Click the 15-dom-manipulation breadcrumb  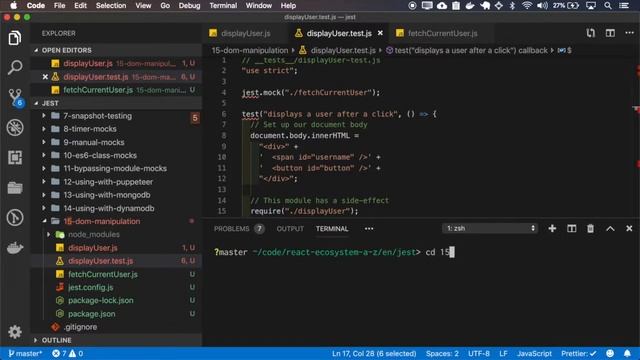250,50
